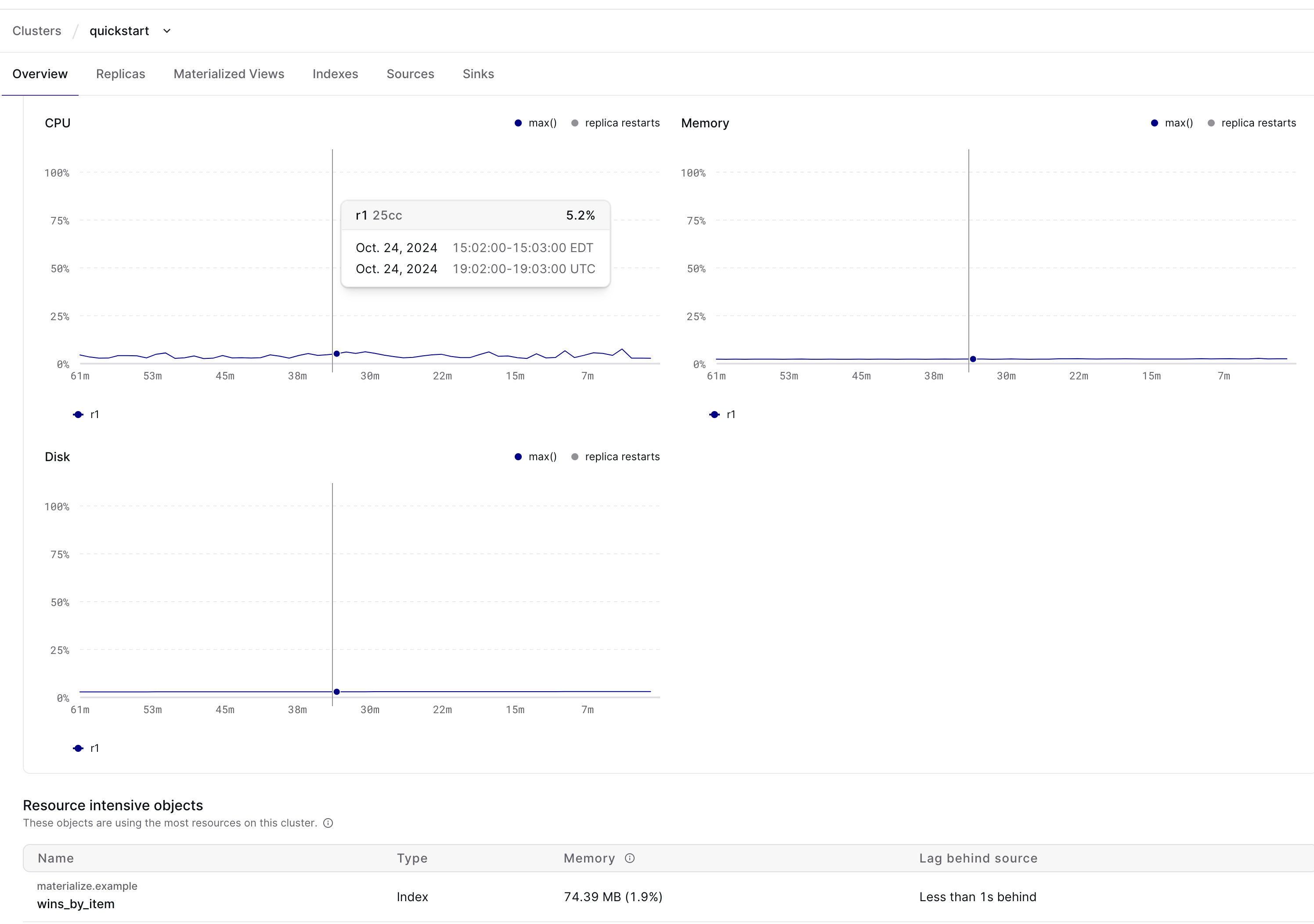Click max() legend marker in Memory chart
This screenshot has height=924, width=1314.
[x=1154, y=123]
